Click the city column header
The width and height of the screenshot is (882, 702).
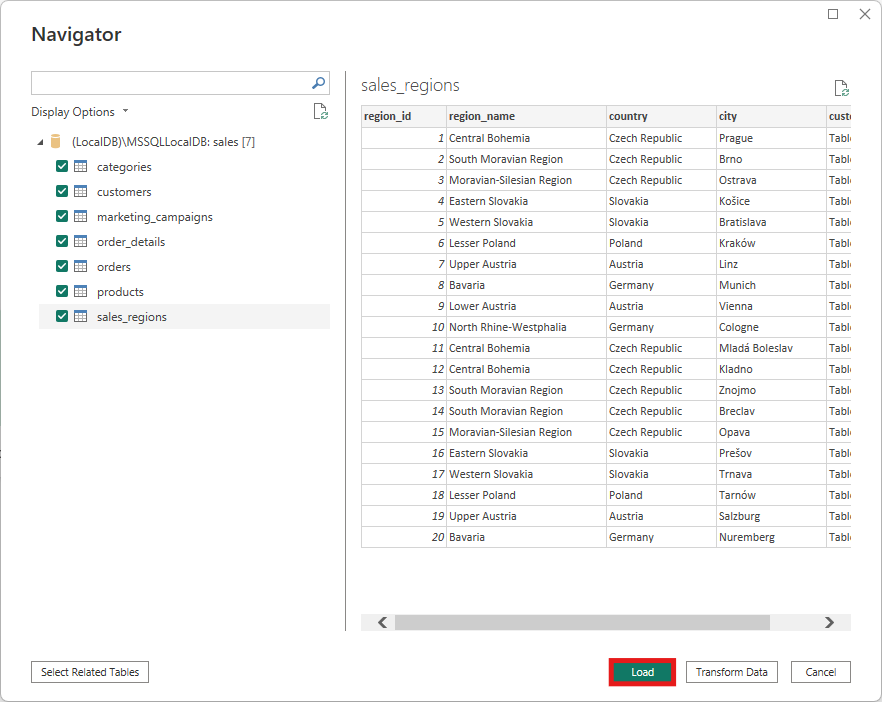coord(771,116)
